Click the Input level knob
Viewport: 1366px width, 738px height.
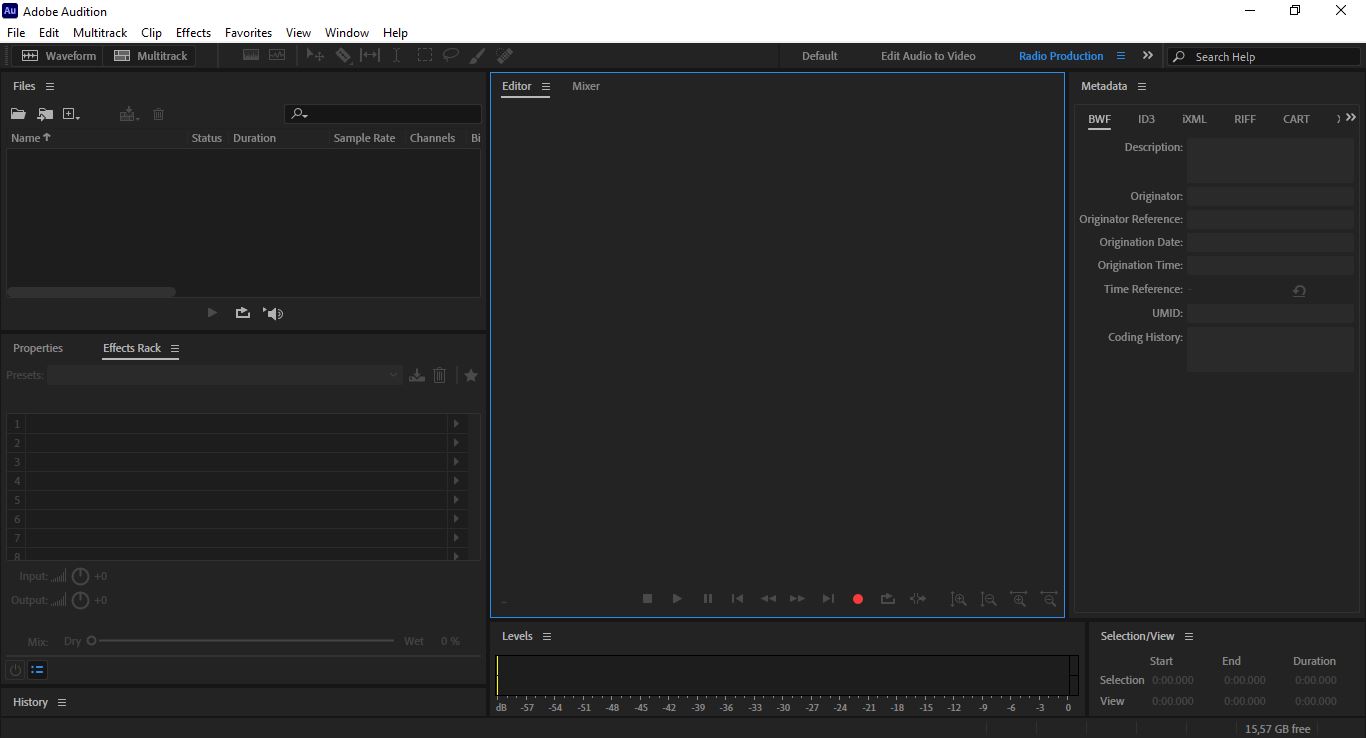tap(80, 576)
